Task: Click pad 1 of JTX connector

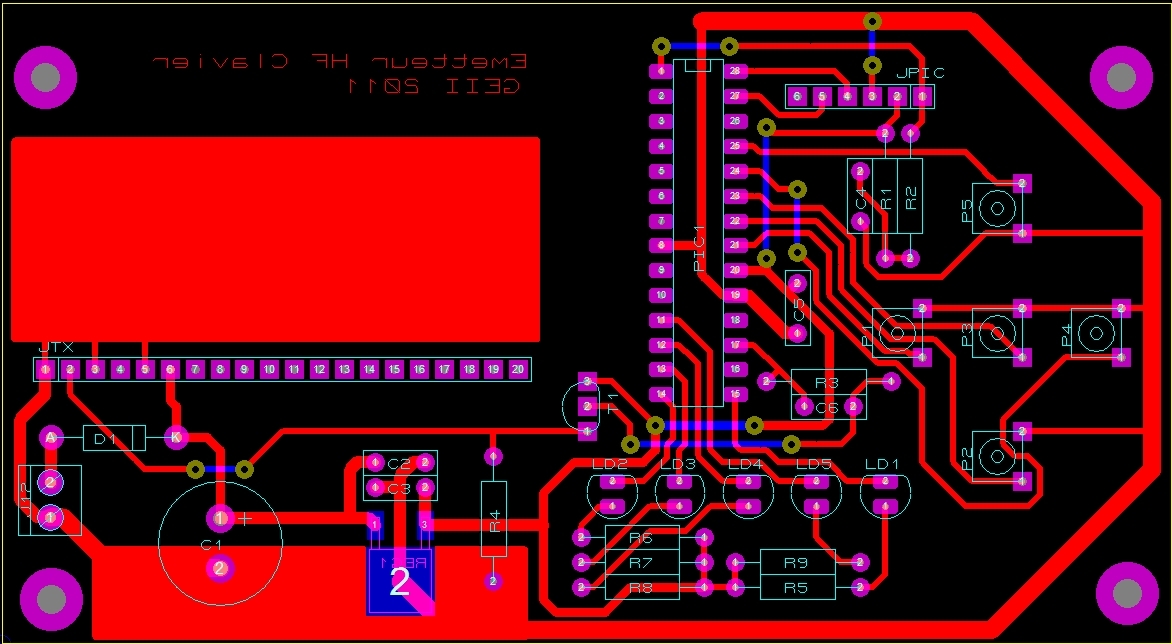Action: (46, 369)
